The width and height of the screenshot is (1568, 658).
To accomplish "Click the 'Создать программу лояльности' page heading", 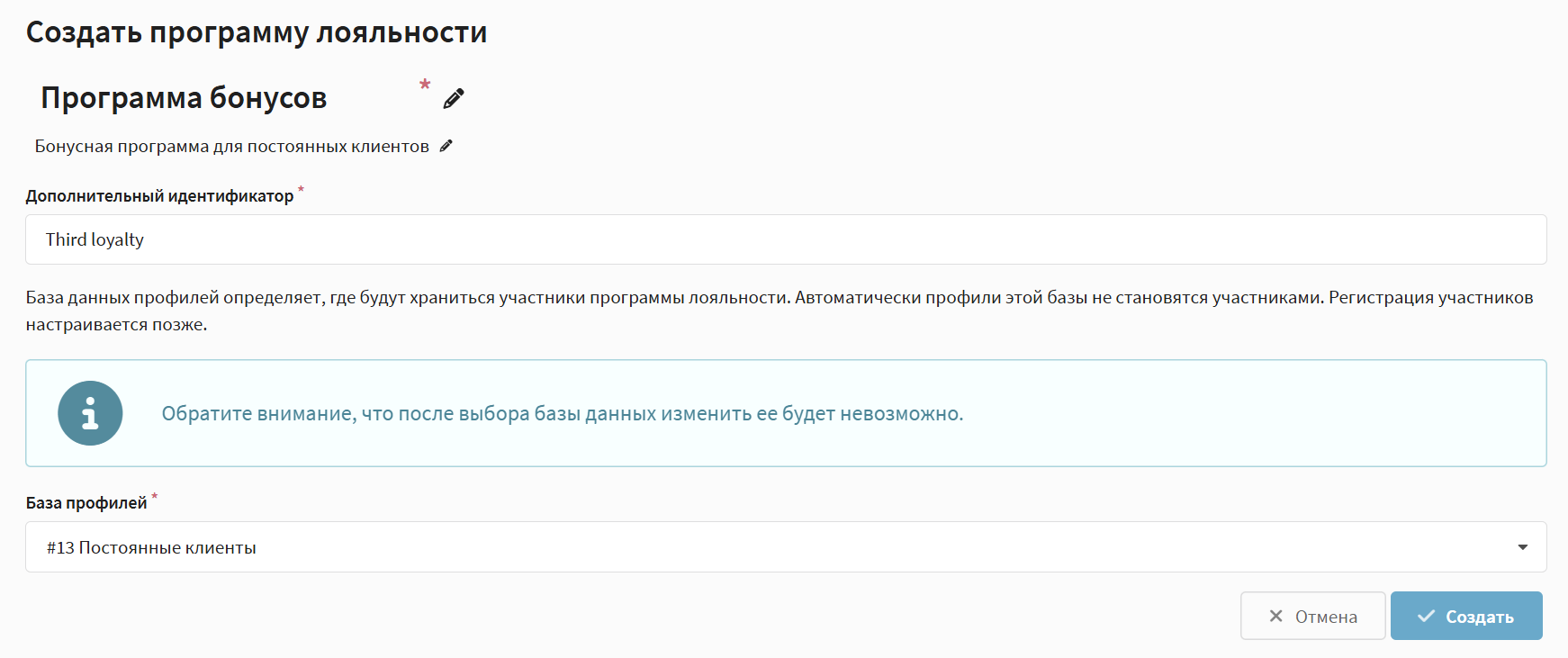I will pos(257,32).
